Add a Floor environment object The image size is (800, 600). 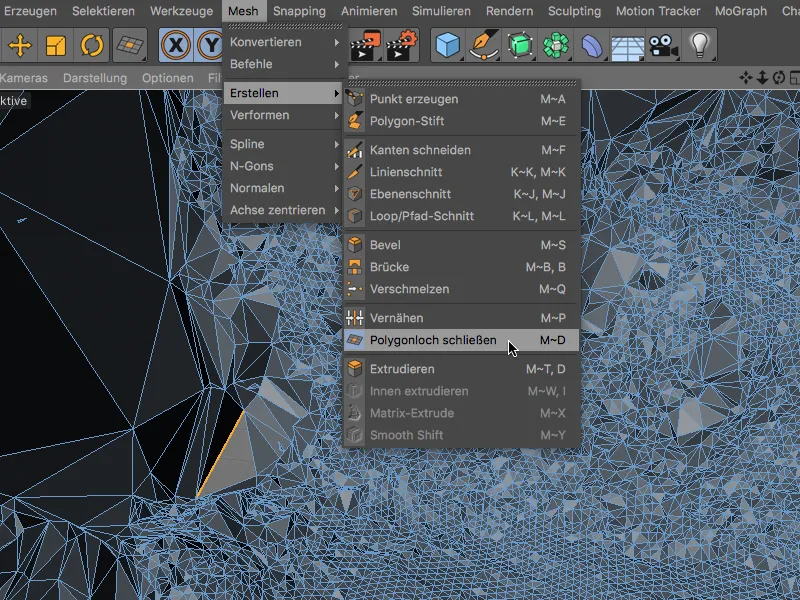click(x=628, y=47)
